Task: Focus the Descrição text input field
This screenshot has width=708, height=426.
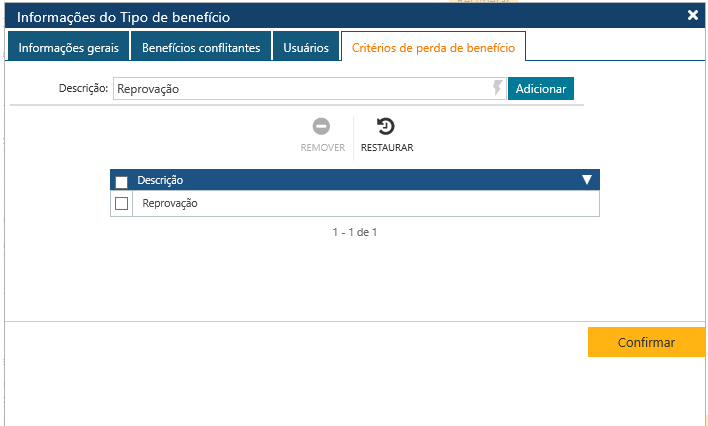Action: pyautogui.click(x=300, y=89)
